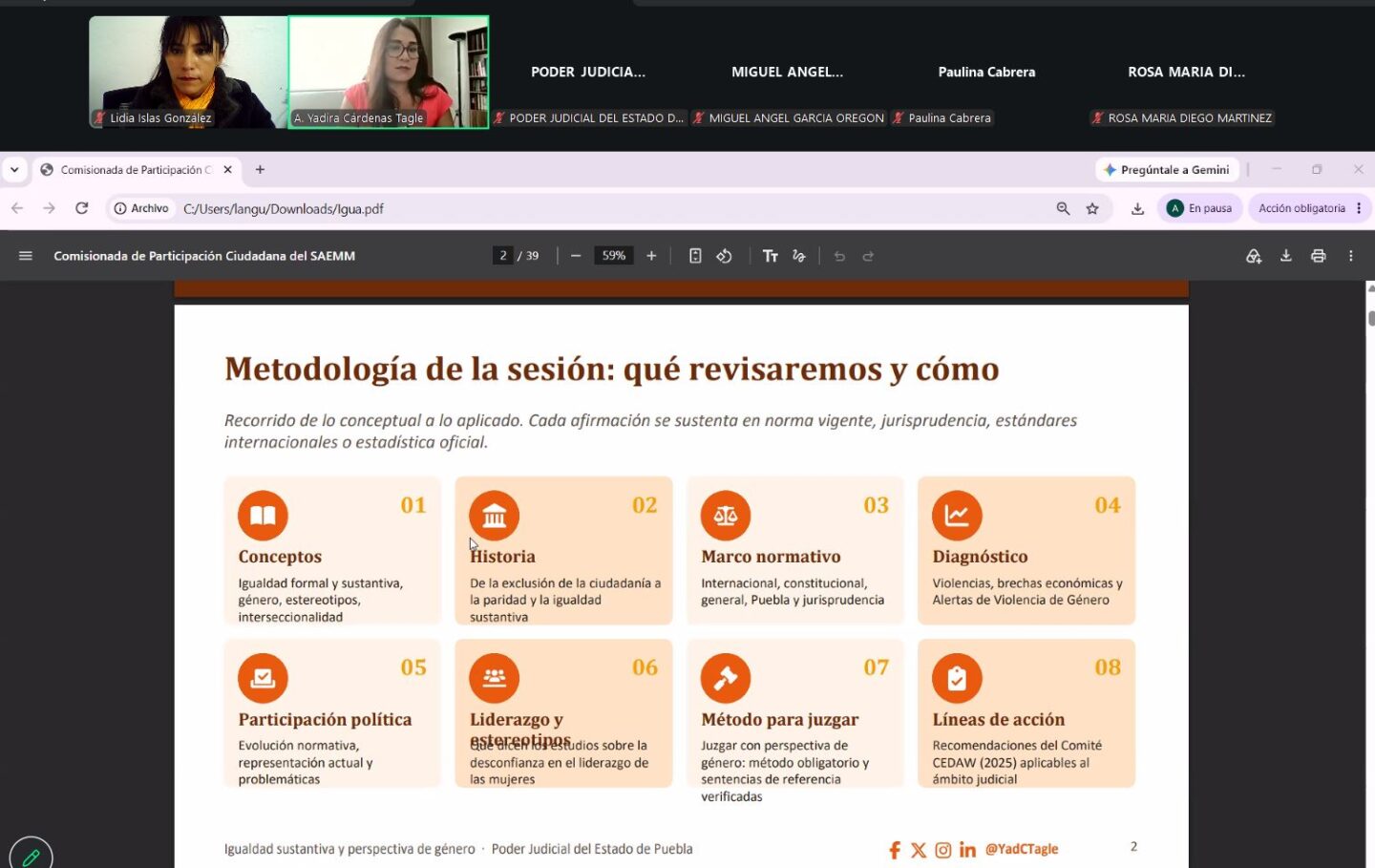The height and width of the screenshot is (868, 1375).
Task: Download the PDF from viewer toolbar
Action: [1286, 256]
